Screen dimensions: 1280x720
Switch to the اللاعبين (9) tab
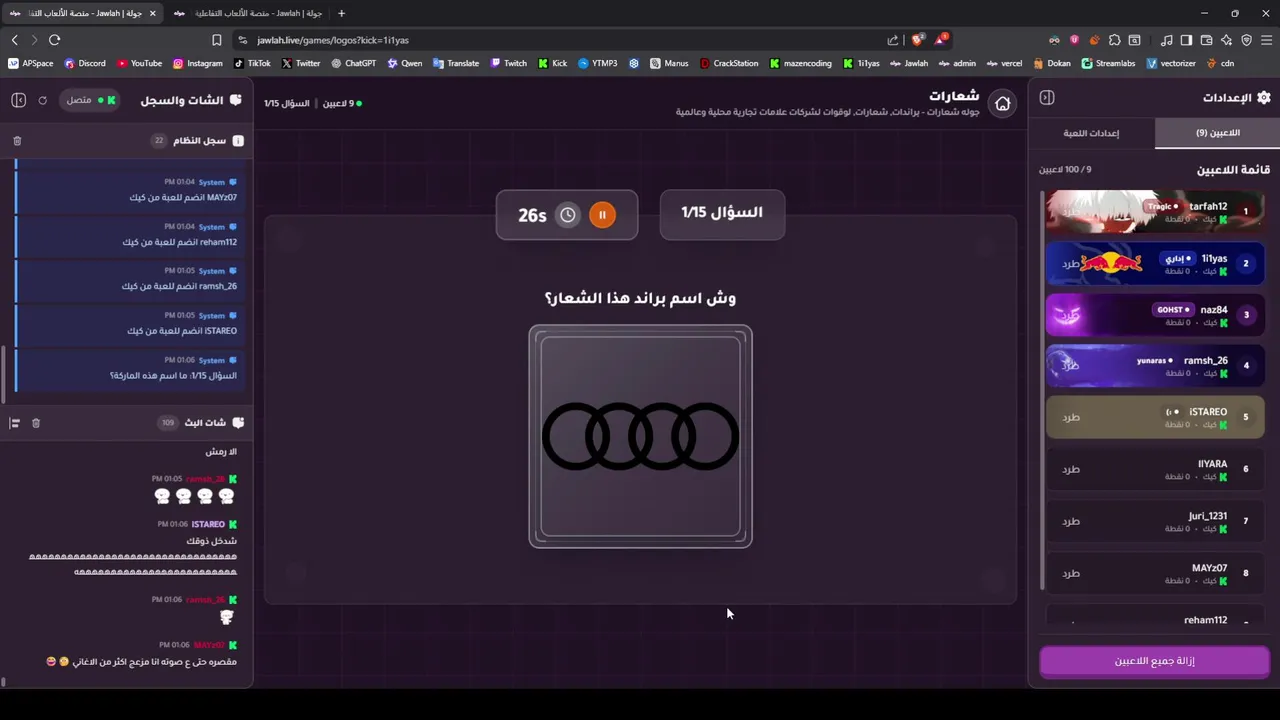pos(1217,133)
